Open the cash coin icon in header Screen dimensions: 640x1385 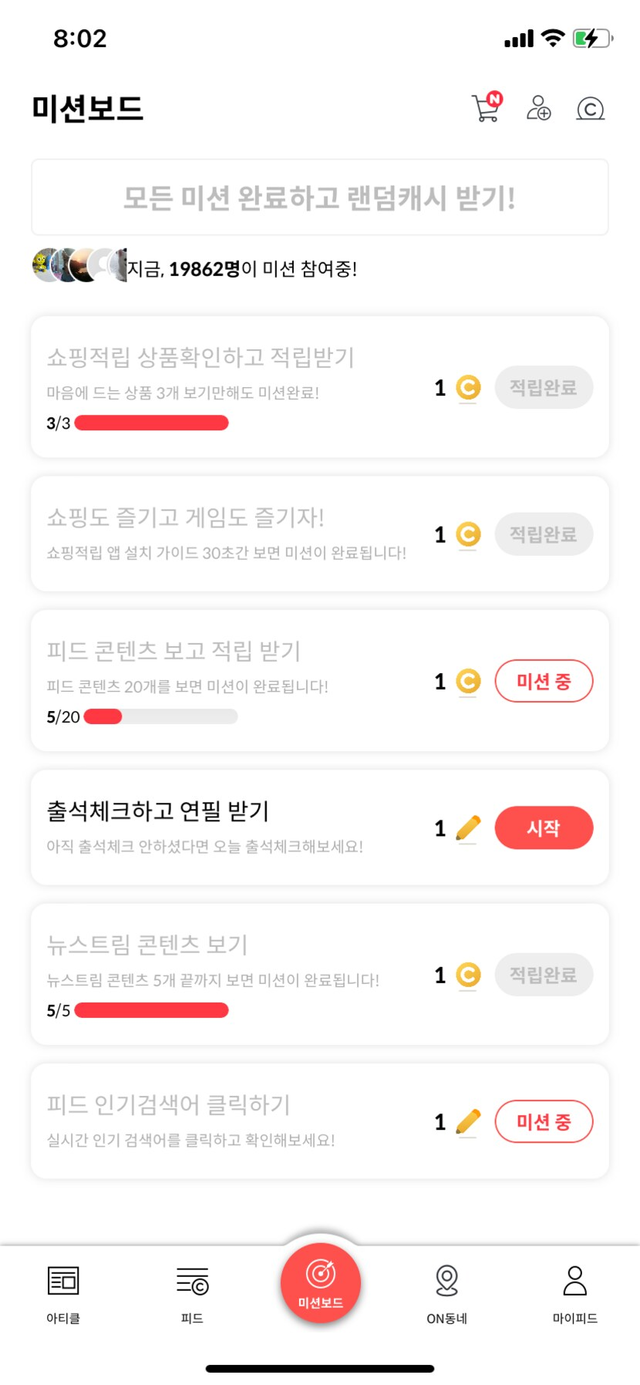(x=591, y=109)
